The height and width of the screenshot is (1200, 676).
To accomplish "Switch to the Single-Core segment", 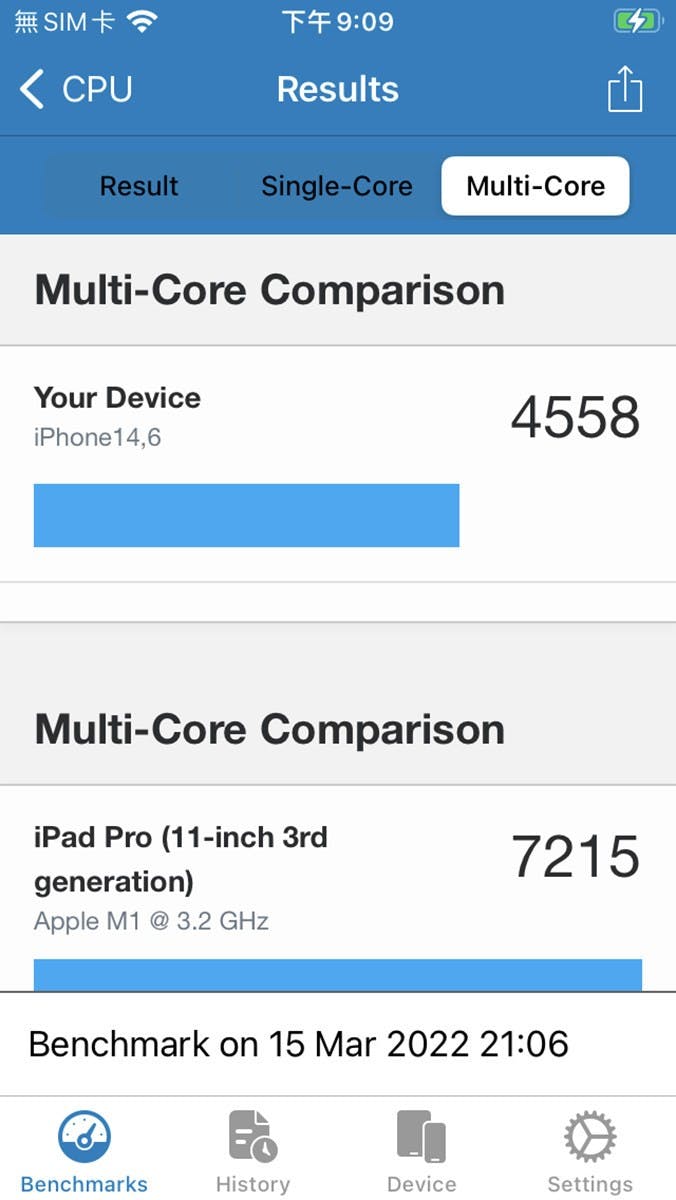I will tap(336, 186).
